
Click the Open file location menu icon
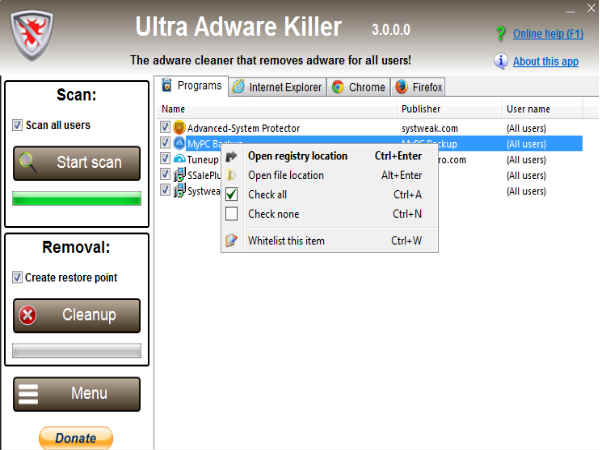tap(232, 175)
